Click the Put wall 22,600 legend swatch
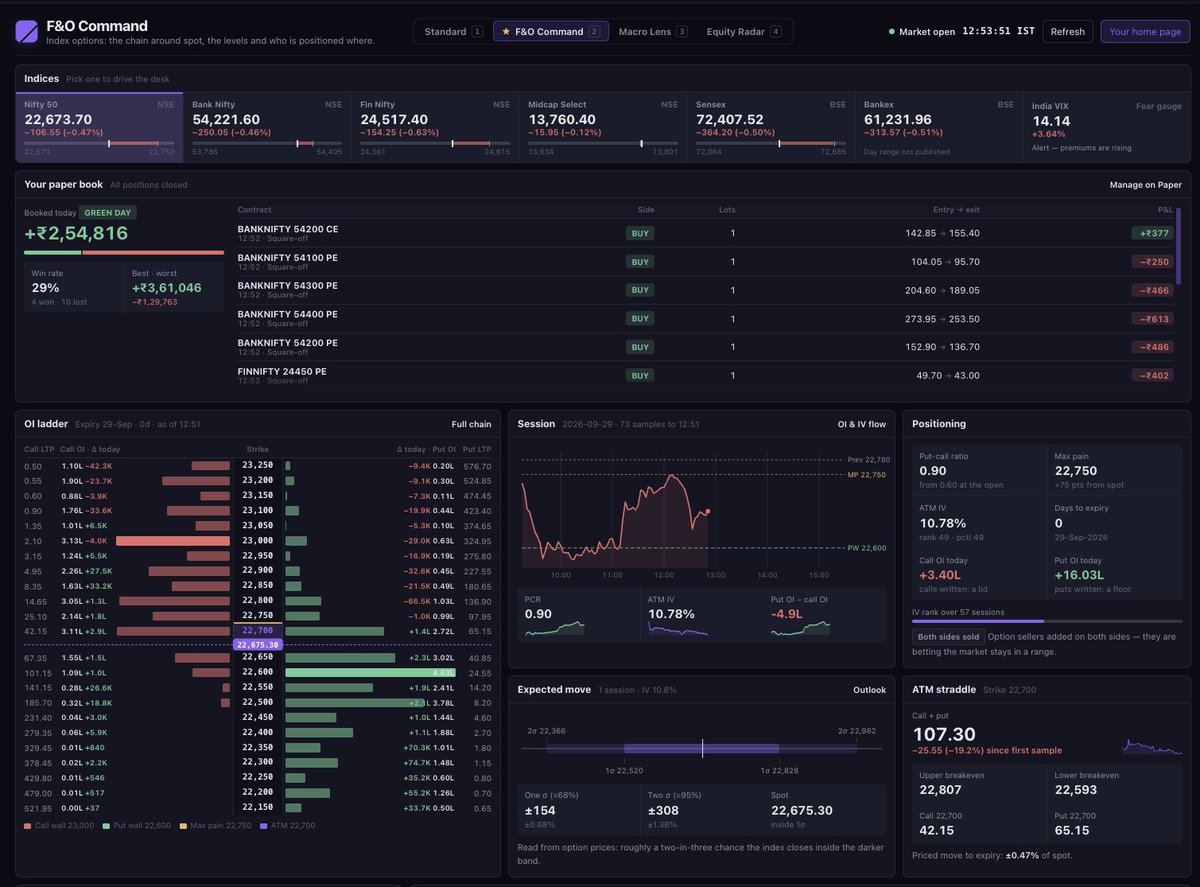Viewport: 1200px width, 887px height. (x=106, y=826)
